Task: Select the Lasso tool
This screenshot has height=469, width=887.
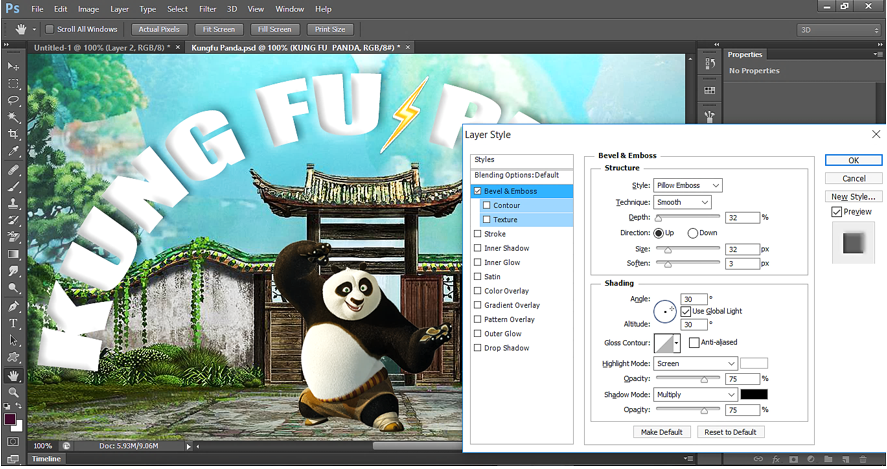Action: tap(13, 101)
